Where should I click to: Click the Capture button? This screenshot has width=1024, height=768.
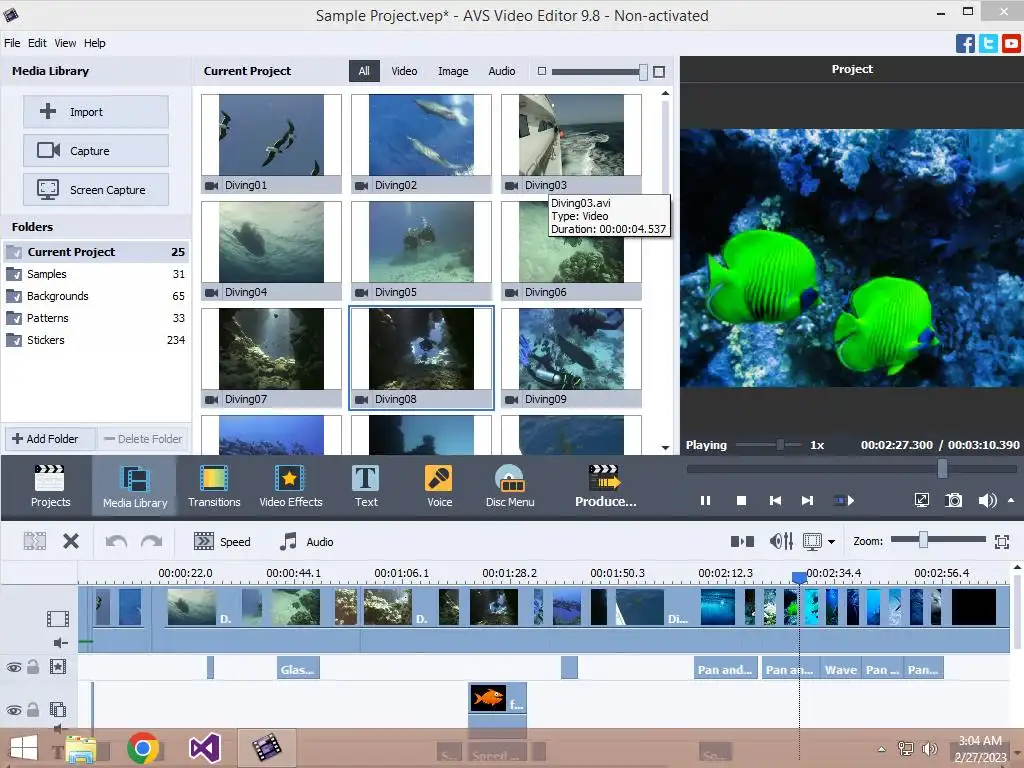click(96, 151)
